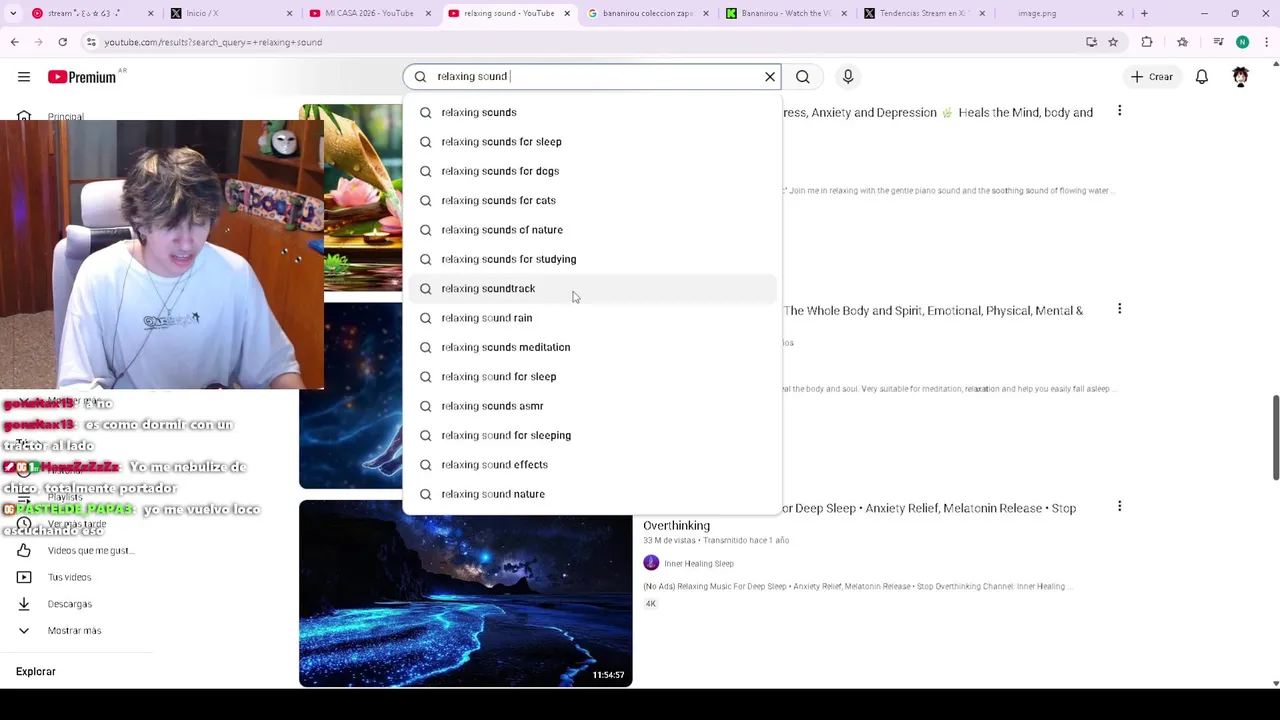
Task: Switch to MI CASA 2026 - YouTube tab
Action: (x=369, y=13)
